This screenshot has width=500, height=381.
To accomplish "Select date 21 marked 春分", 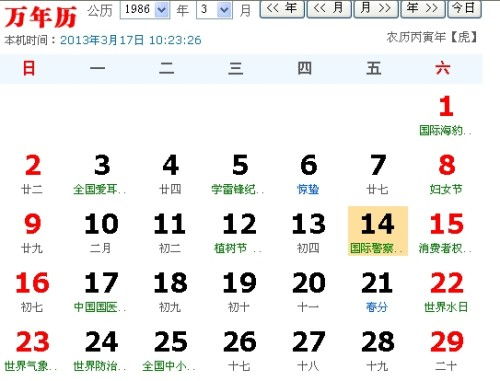I will [378, 291].
